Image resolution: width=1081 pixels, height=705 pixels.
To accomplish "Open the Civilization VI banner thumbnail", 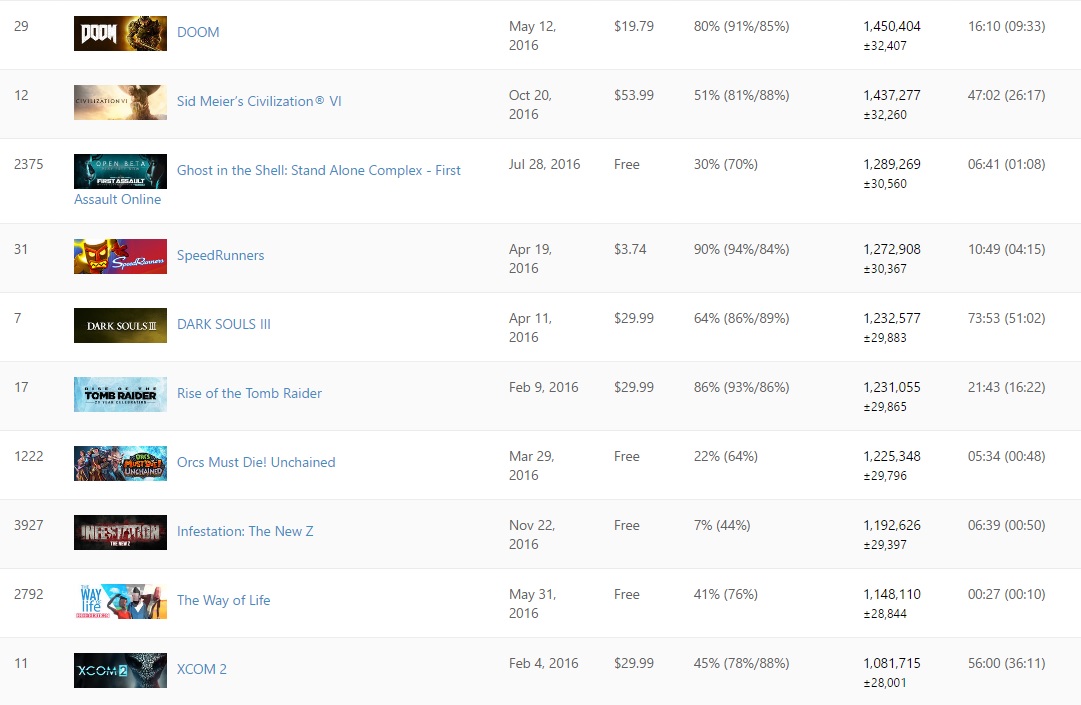I will point(120,102).
